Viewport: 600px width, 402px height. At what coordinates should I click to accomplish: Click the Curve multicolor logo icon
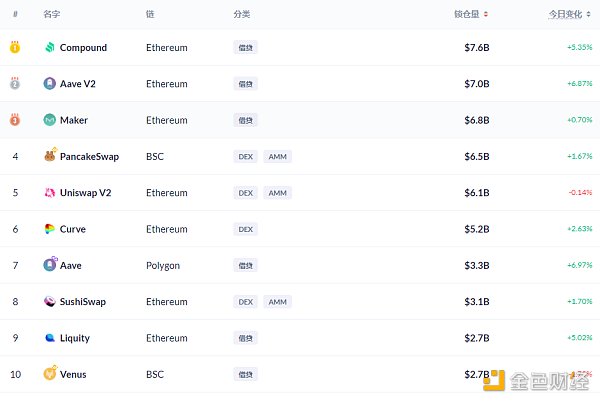point(50,229)
